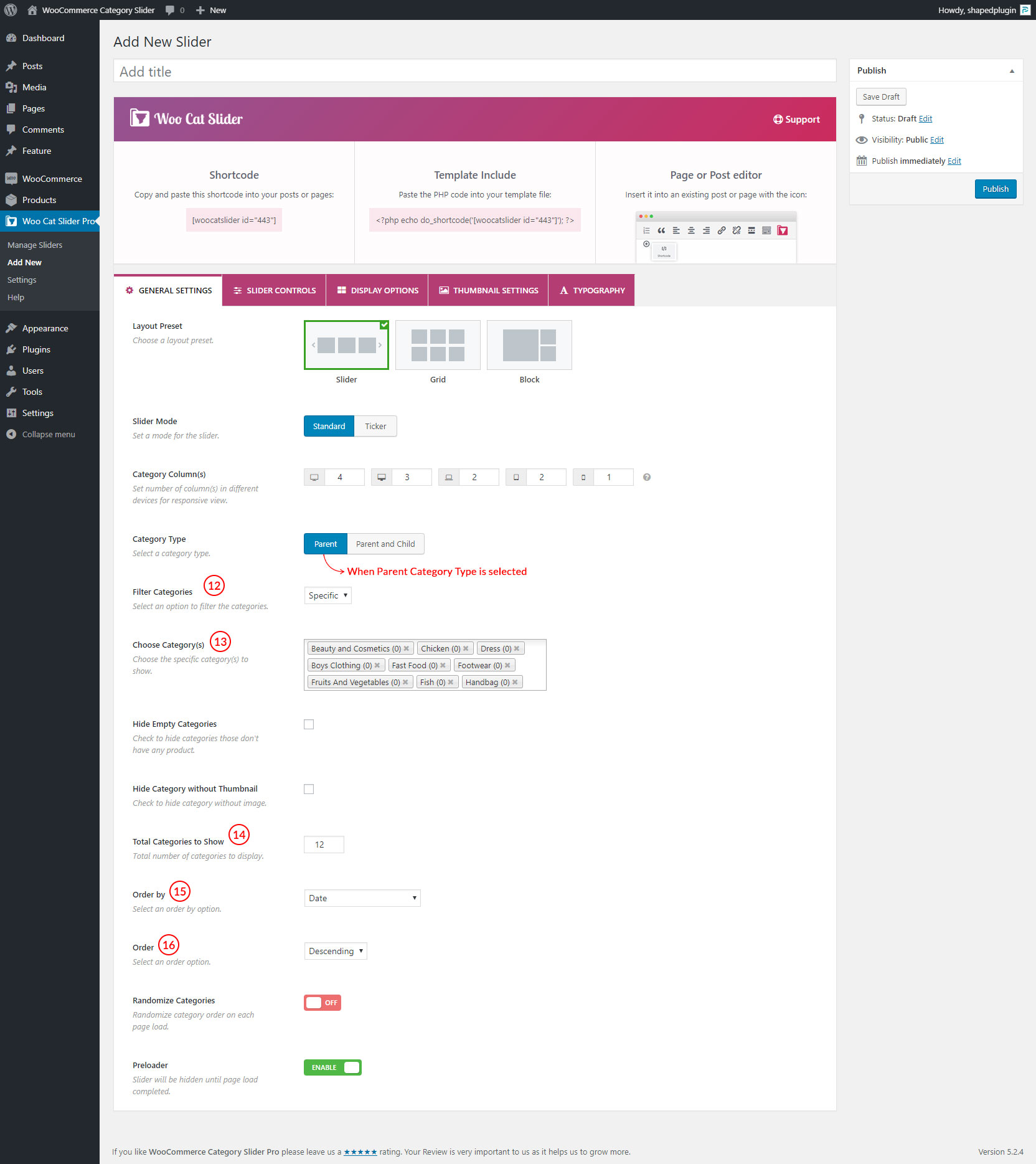Screen dimensions: 1036x1164
Task: Click the Collapse menu icon
Action: pos(11,434)
